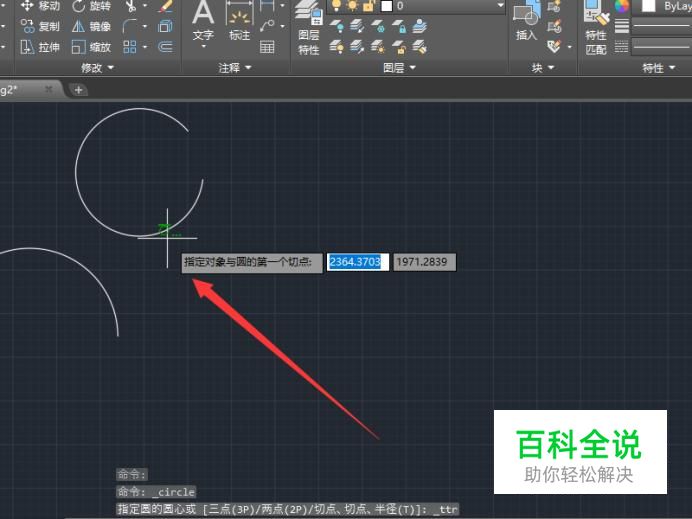Image resolution: width=692 pixels, height=519 pixels.
Task: Expand the 修改 (Modify) panel
Action: click(x=98, y=68)
